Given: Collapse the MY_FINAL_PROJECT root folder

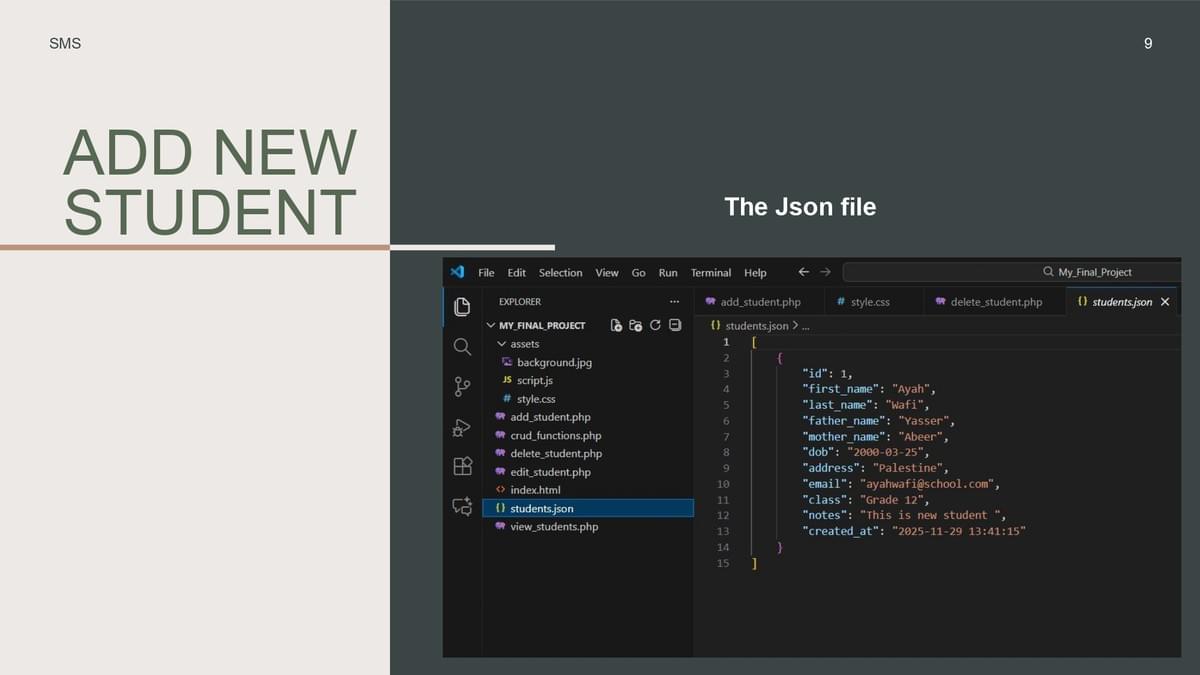Looking at the screenshot, I should pos(491,325).
